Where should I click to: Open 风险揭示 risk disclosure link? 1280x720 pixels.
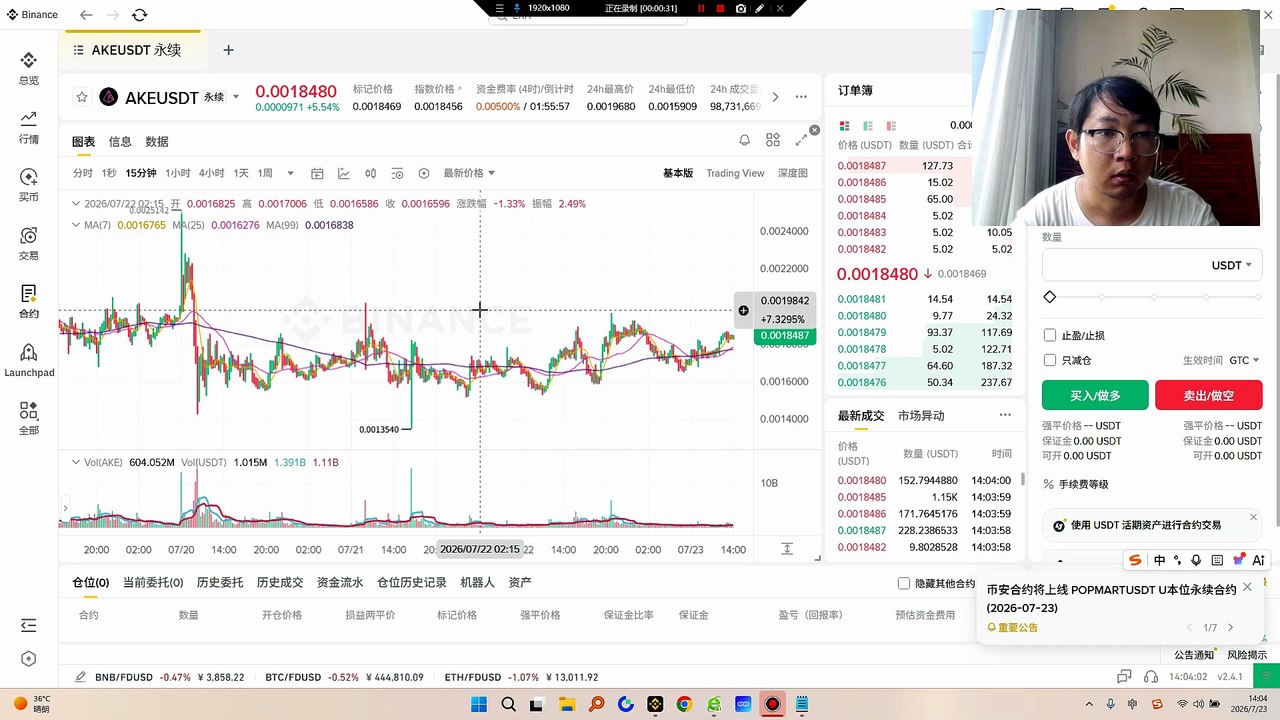1247,655
